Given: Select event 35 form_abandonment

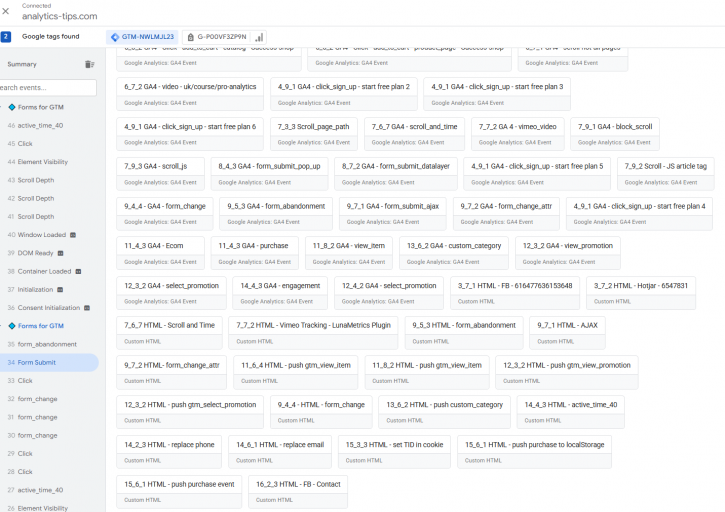Looking at the screenshot, I should [x=49, y=344].
